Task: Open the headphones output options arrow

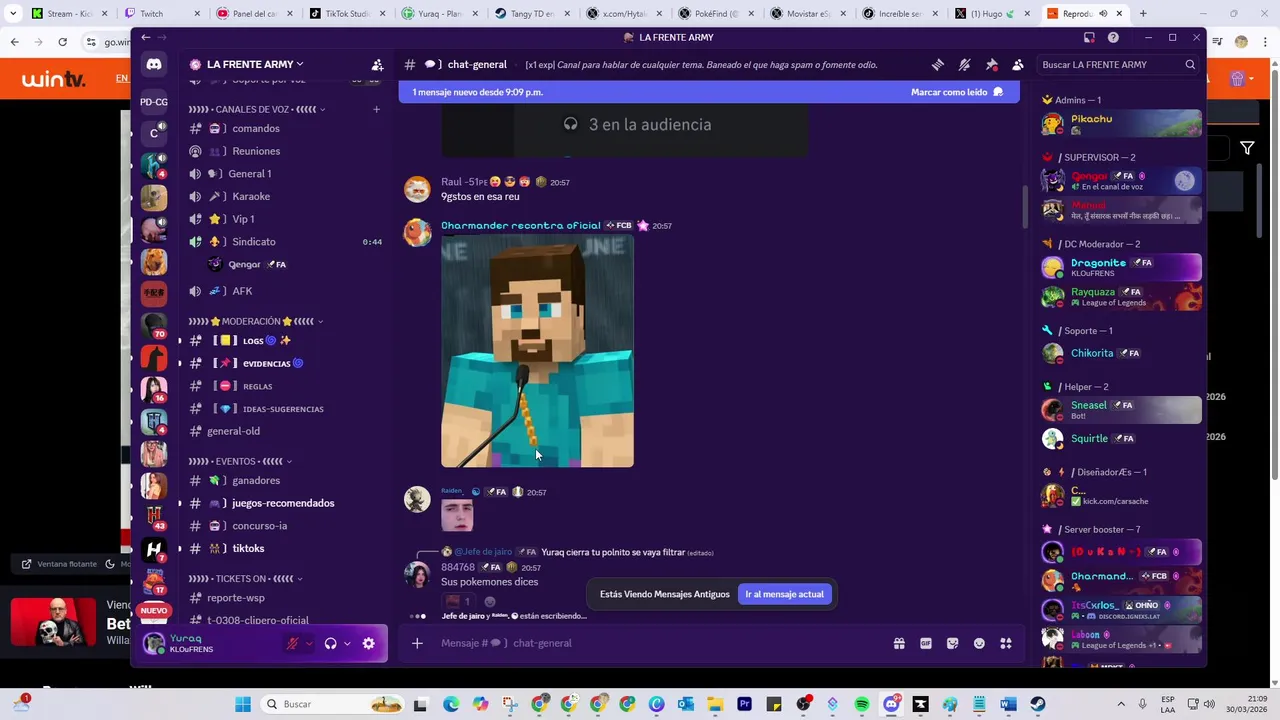Action: click(x=347, y=644)
